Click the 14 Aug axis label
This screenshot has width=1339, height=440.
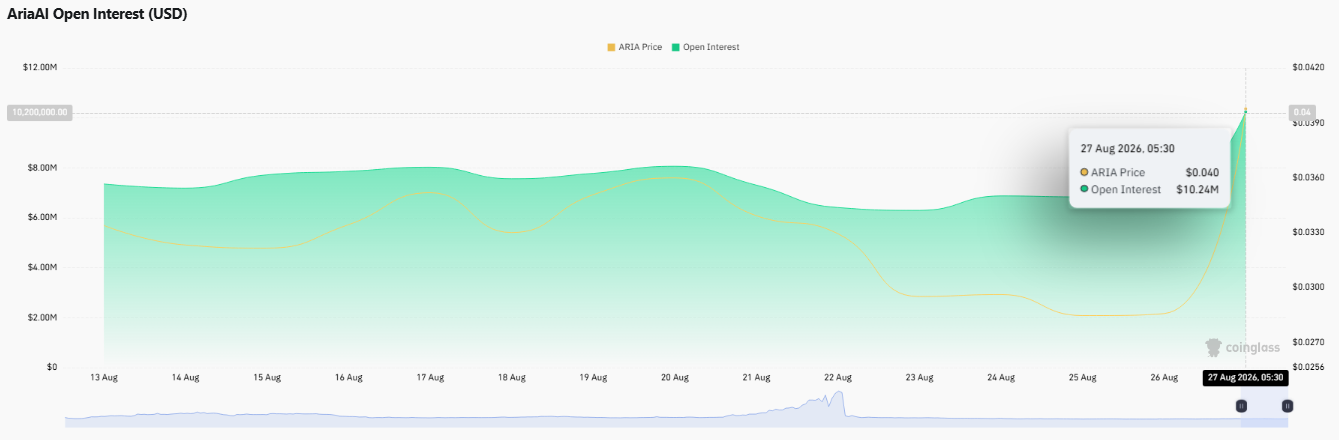tap(185, 378)
